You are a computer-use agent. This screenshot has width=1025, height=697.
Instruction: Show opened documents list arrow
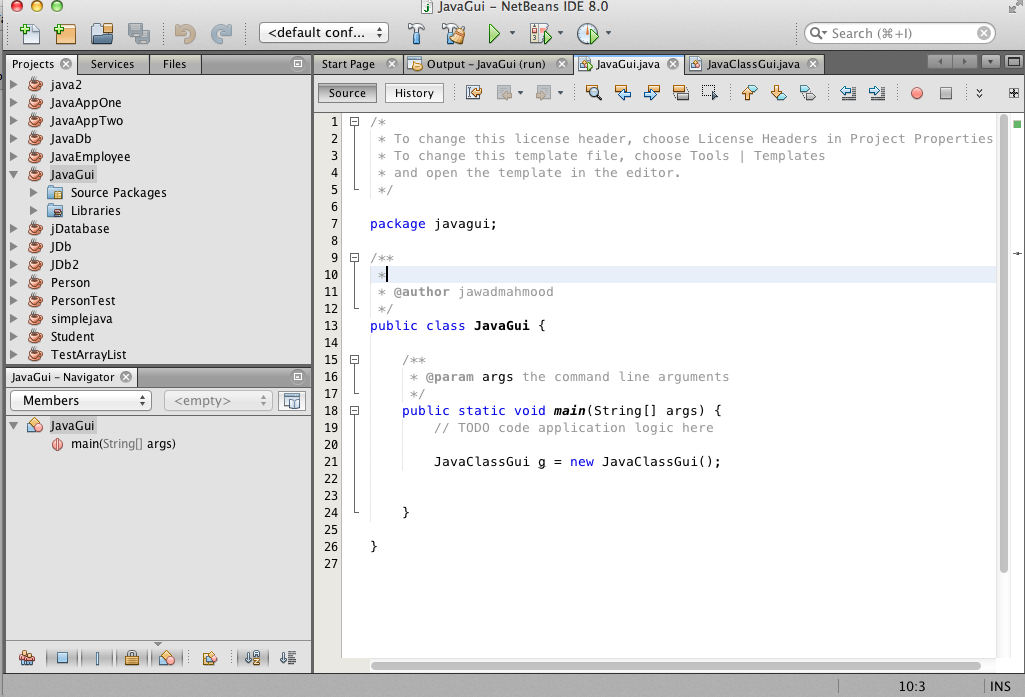pyautogui.click(x=990, y=62)
